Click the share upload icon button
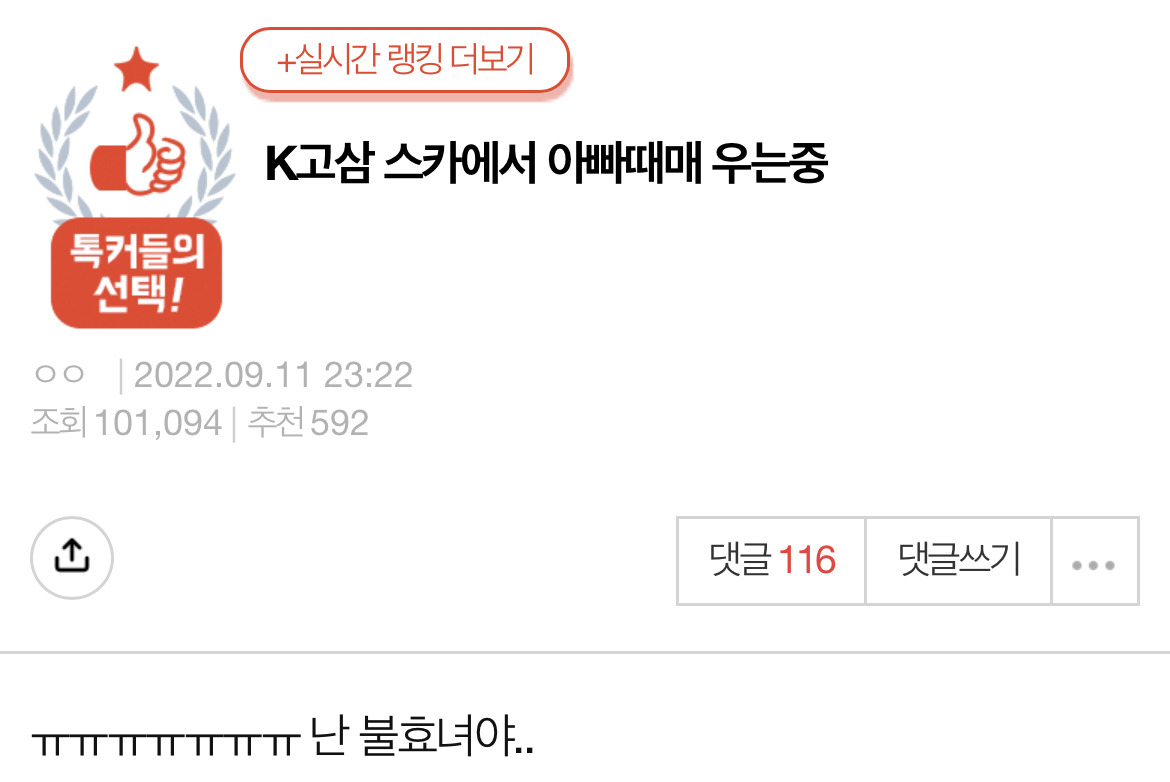Screen dimensions: 1170x782 click(x=72, y=557)
